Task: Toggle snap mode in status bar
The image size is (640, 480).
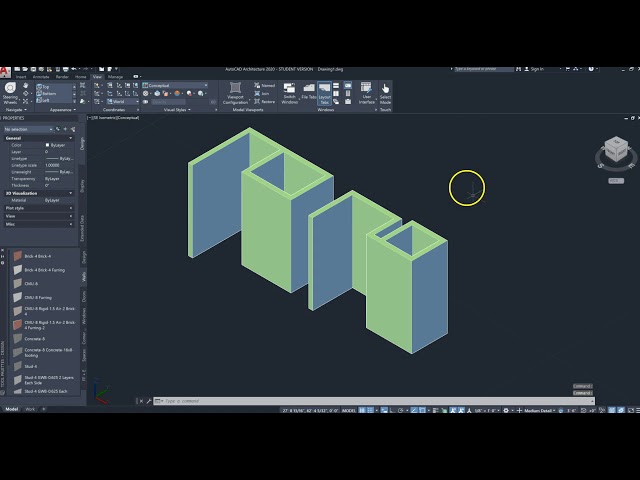Action: click(x=370, y=411)
